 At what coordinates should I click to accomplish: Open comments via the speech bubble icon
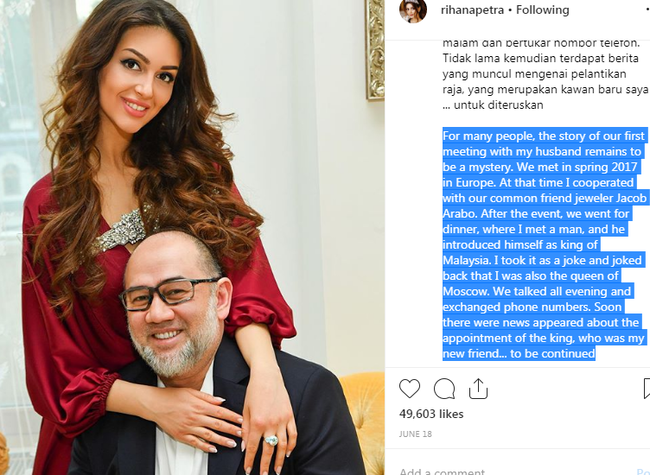444,389
